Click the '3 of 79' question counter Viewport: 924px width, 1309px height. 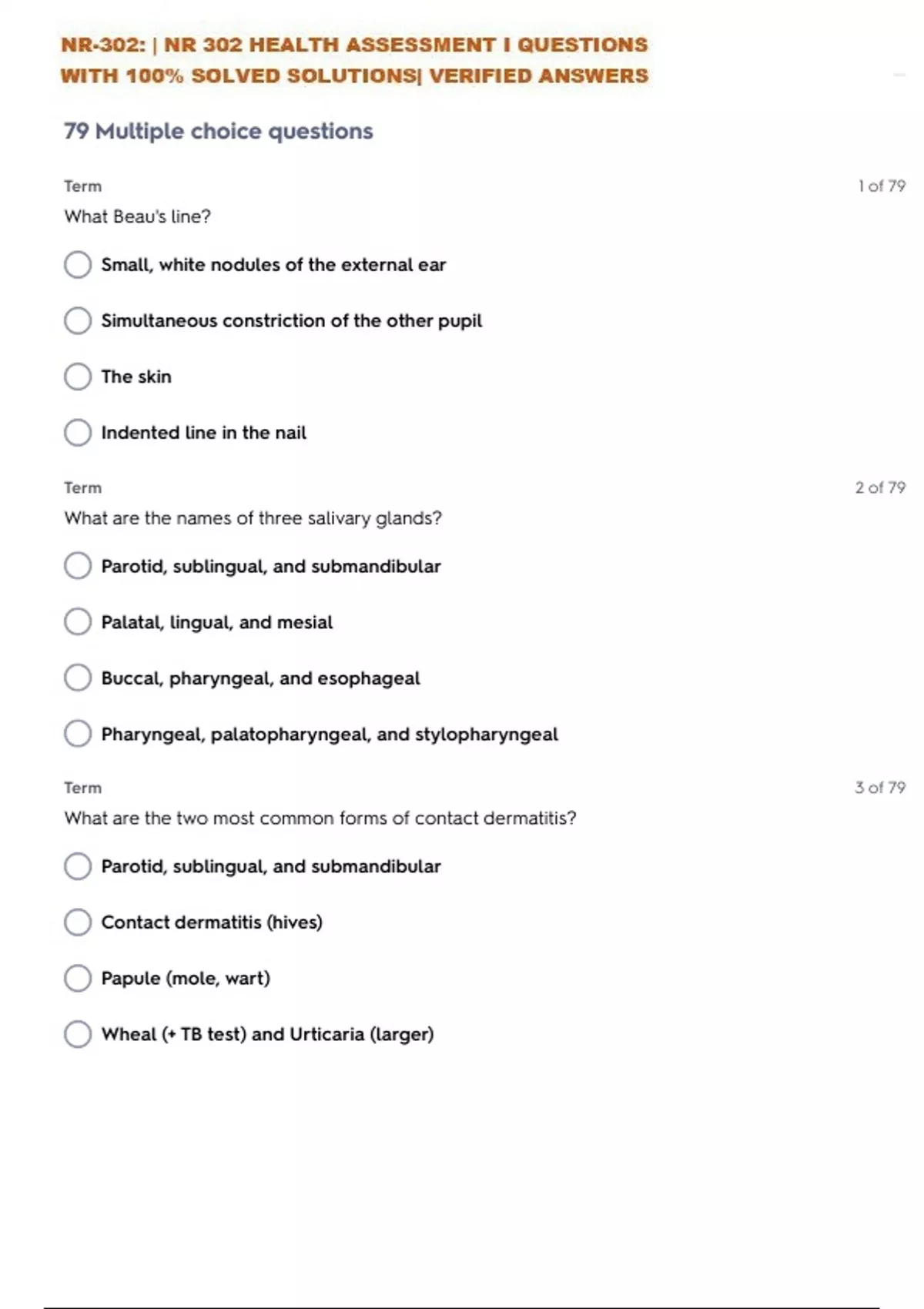tap(879, 788)
